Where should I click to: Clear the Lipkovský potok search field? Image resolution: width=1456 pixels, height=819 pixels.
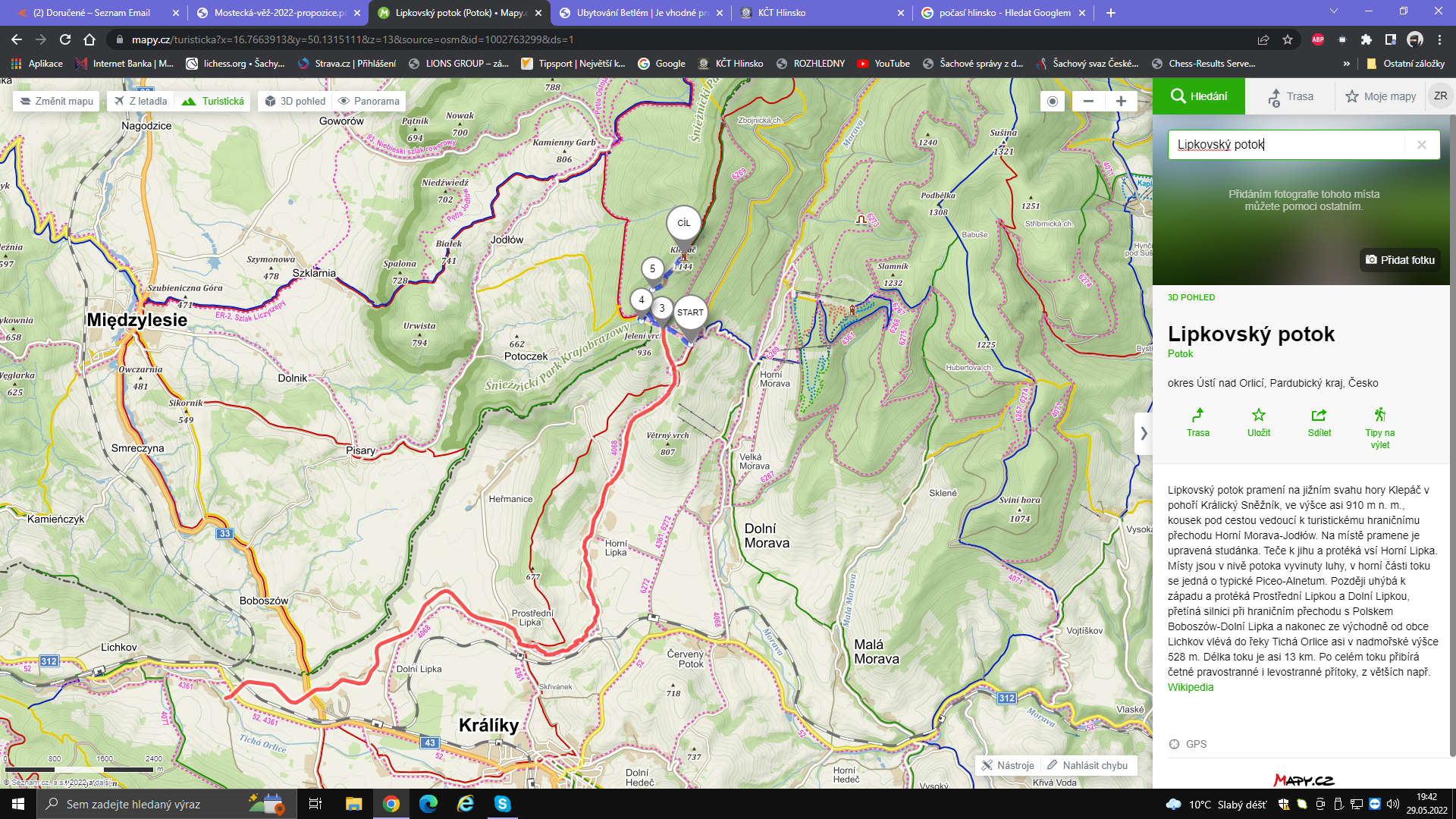pyautogui.click(x=1422, y=145)
